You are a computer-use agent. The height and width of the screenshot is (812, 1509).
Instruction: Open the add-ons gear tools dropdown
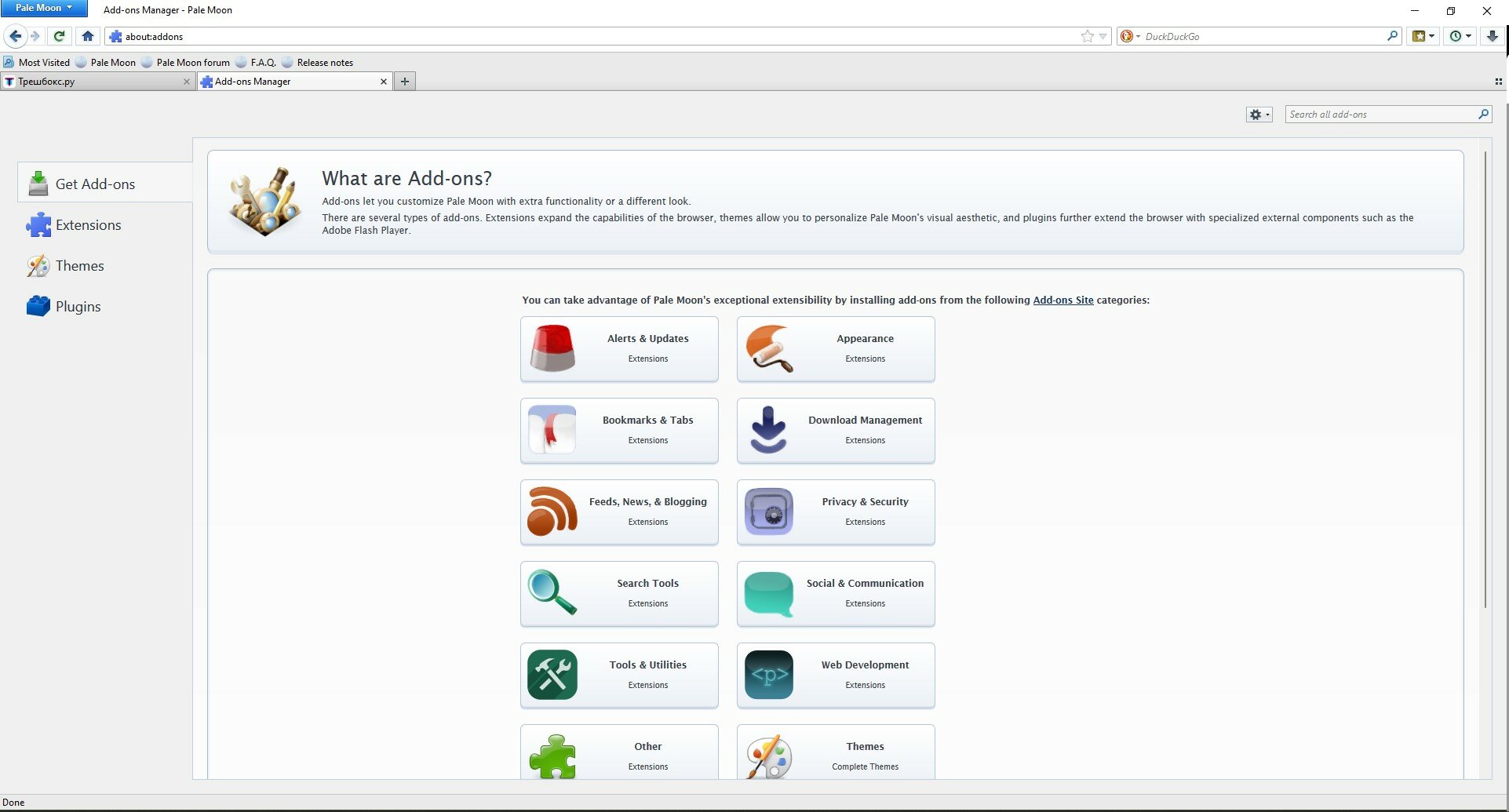click(x=1259, y=115)
